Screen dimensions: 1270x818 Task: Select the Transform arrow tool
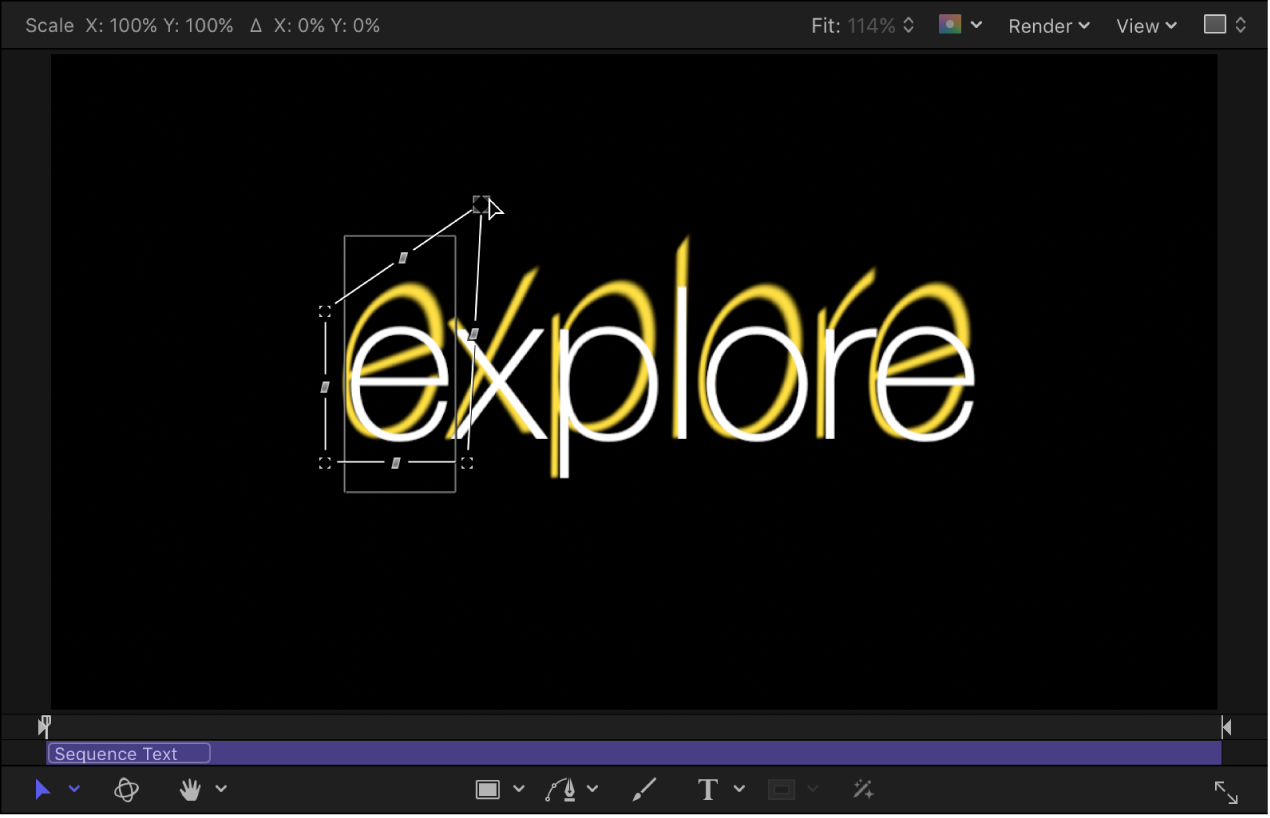(x=42, y=789)
